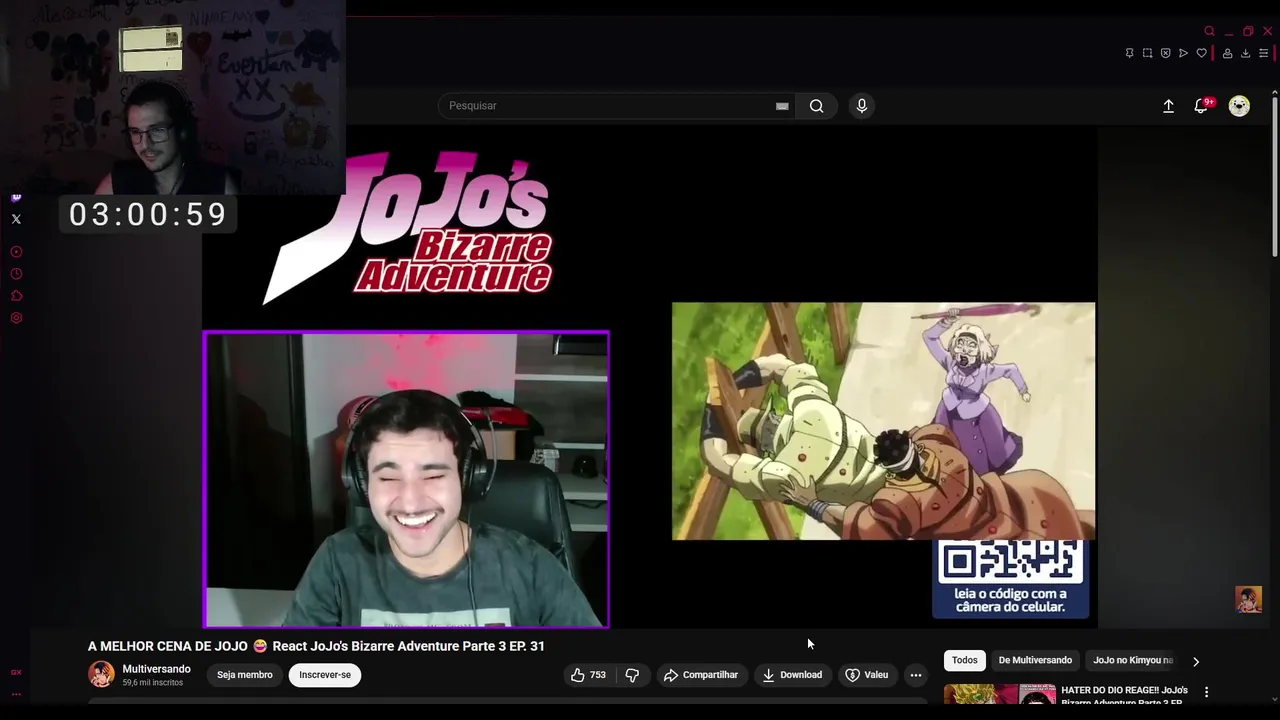Click the YouTube upload create icon

click(x=1168, y=106)
